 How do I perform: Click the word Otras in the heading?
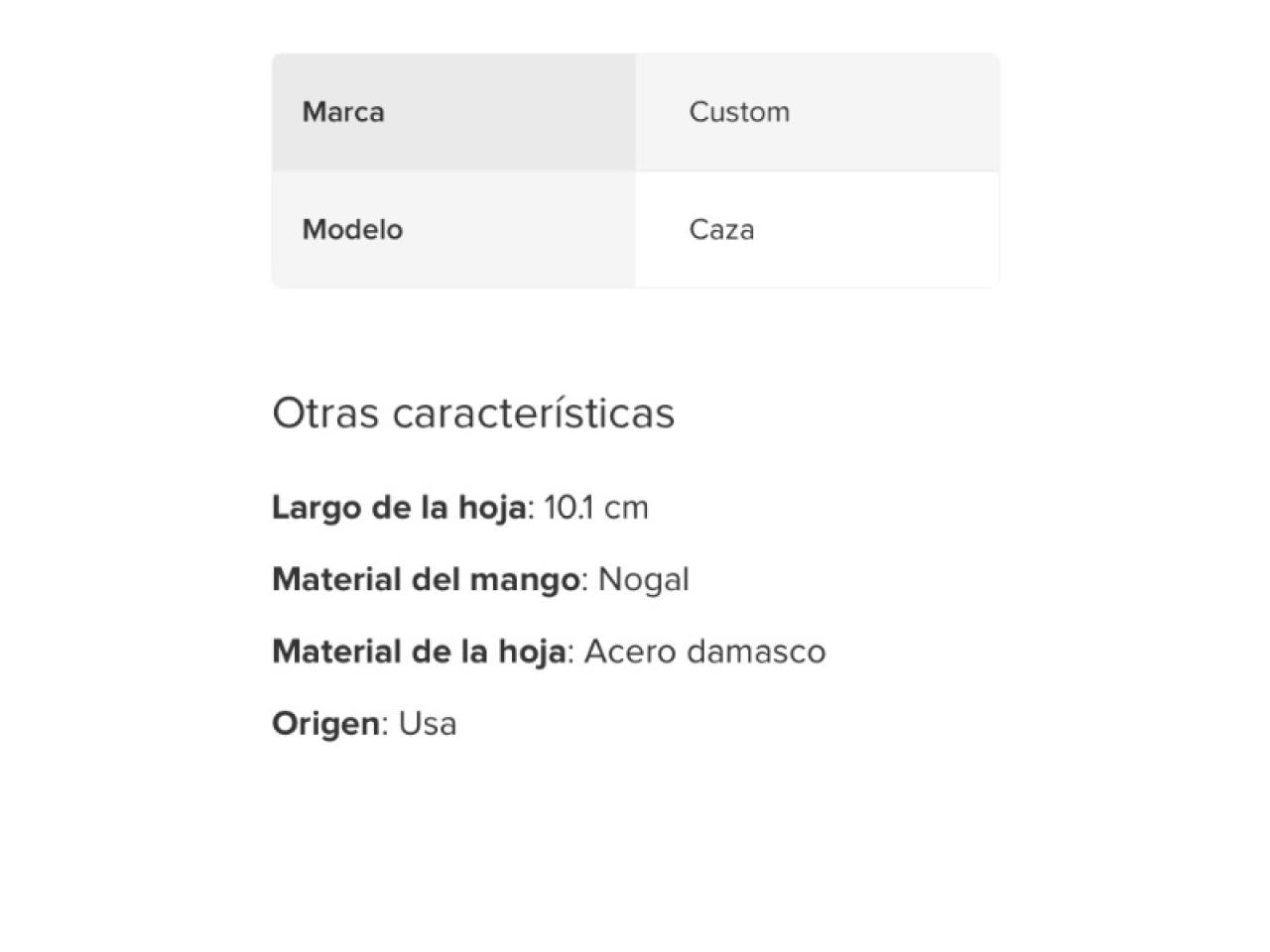pos(325,414)
